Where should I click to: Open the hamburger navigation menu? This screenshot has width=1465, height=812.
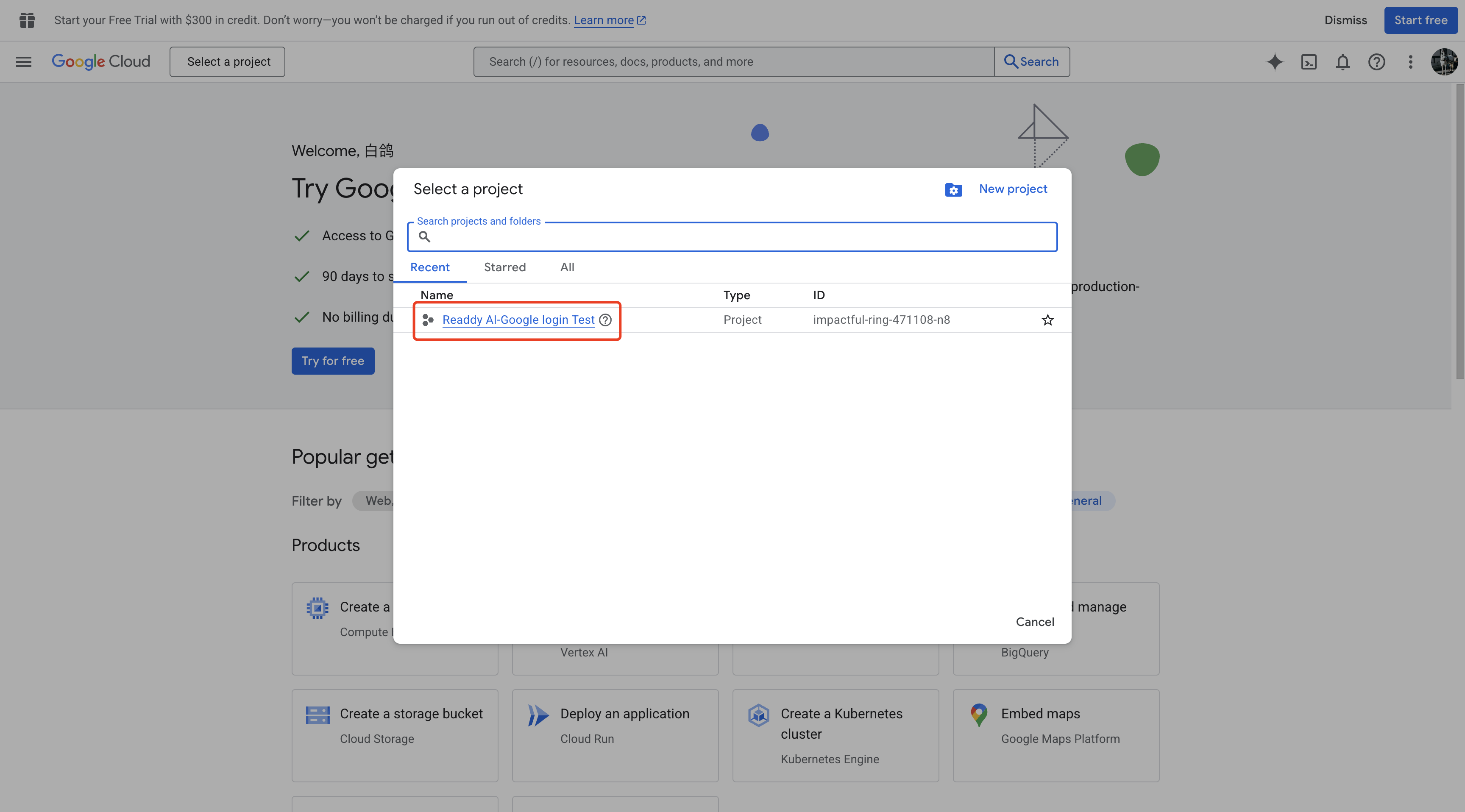click(x=23, y=61)
